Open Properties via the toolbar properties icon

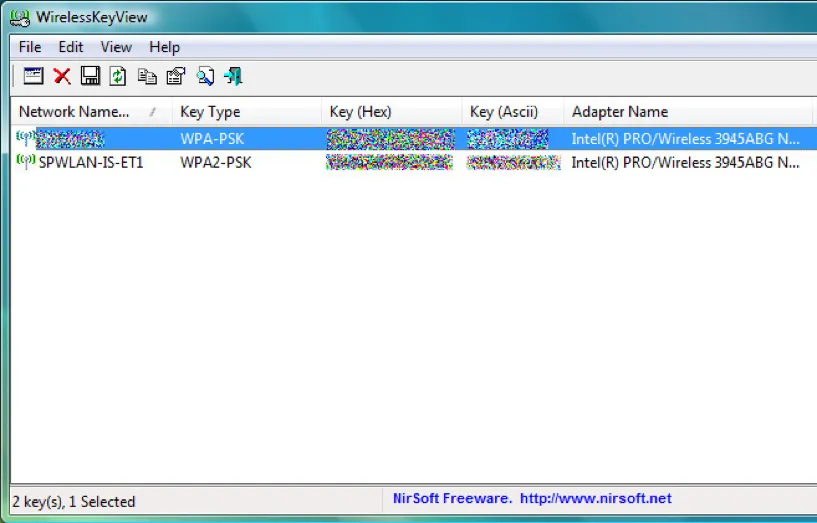click(x=176, y=76)
